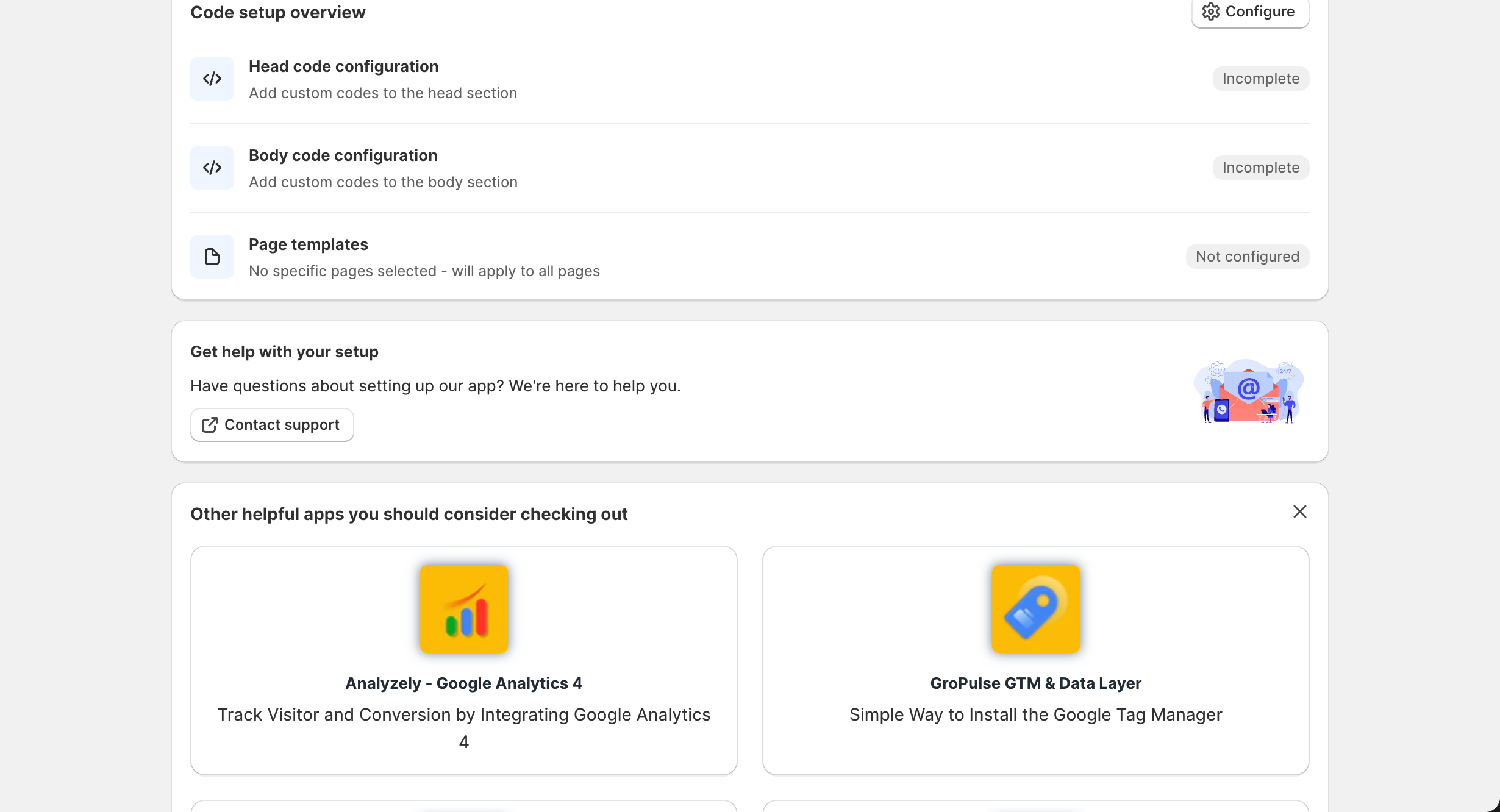Click the Incomplete badge for Body code configuration
This screenshot has height=812, width=1500.
[x=1260, y=167]
